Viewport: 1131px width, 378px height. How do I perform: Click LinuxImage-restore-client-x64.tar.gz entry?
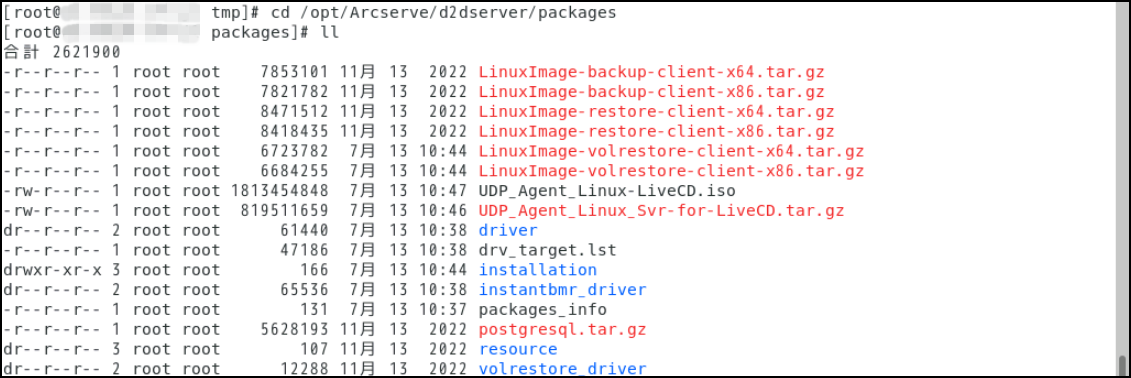[x=656, y=112]
